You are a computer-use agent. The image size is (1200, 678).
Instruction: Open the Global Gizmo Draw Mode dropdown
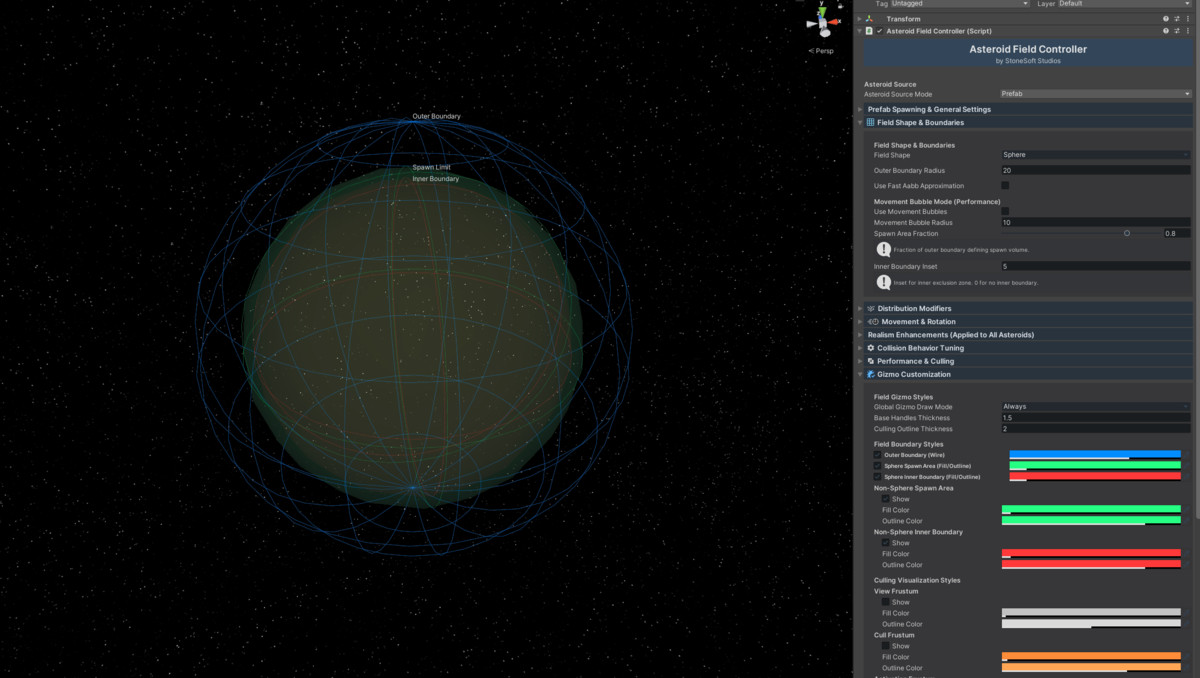(1096, 407)
